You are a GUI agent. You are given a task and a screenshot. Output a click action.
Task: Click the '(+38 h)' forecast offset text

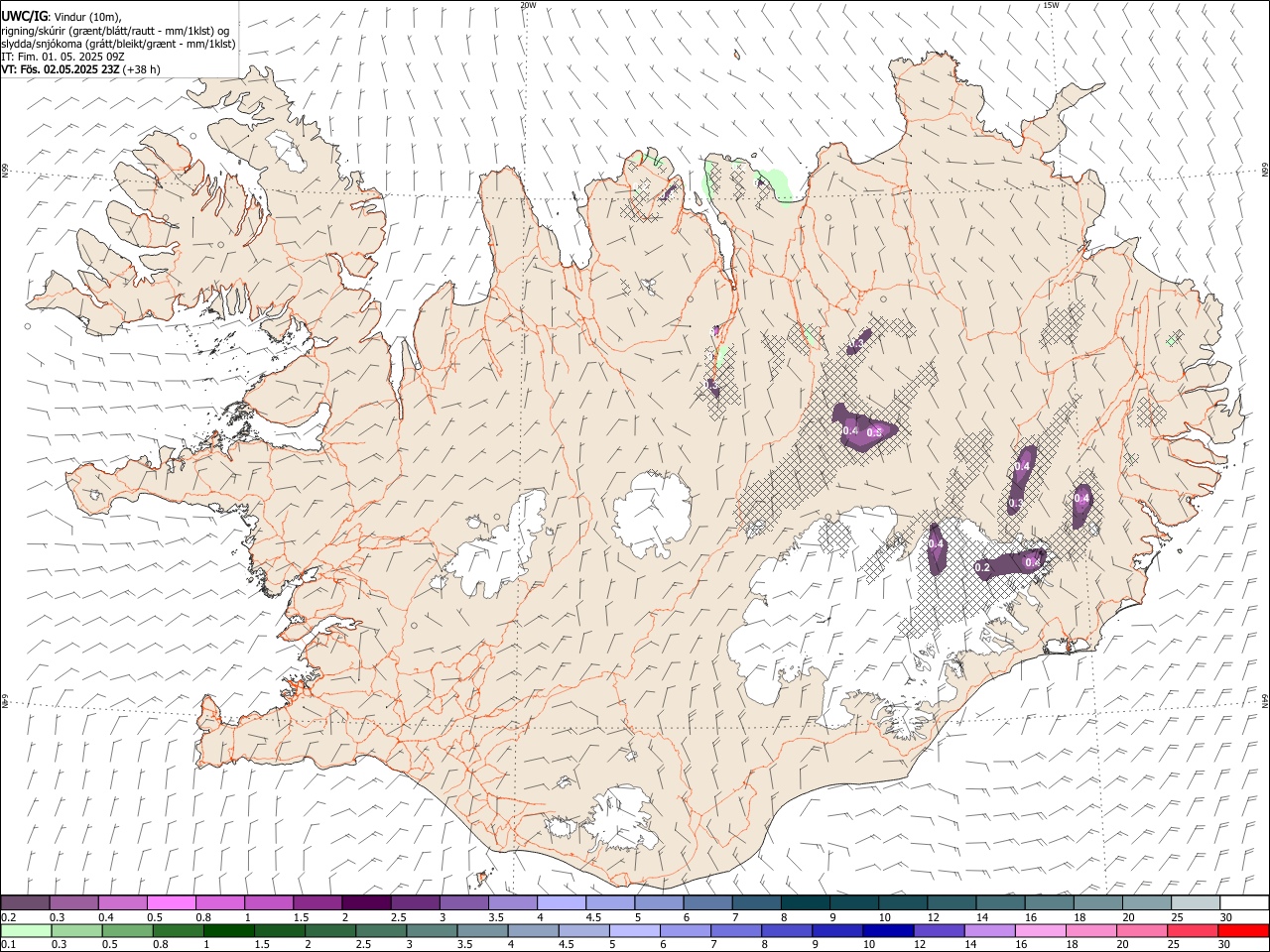[143, 69]
